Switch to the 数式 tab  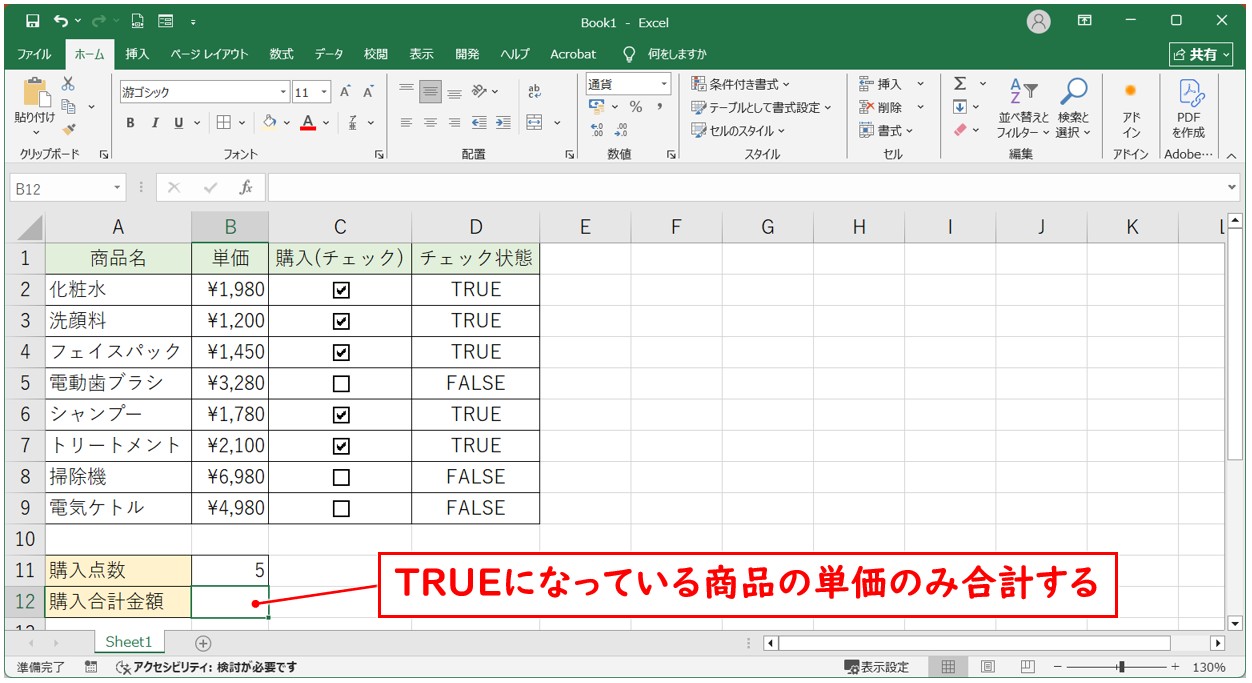click(x=281, y=54)
